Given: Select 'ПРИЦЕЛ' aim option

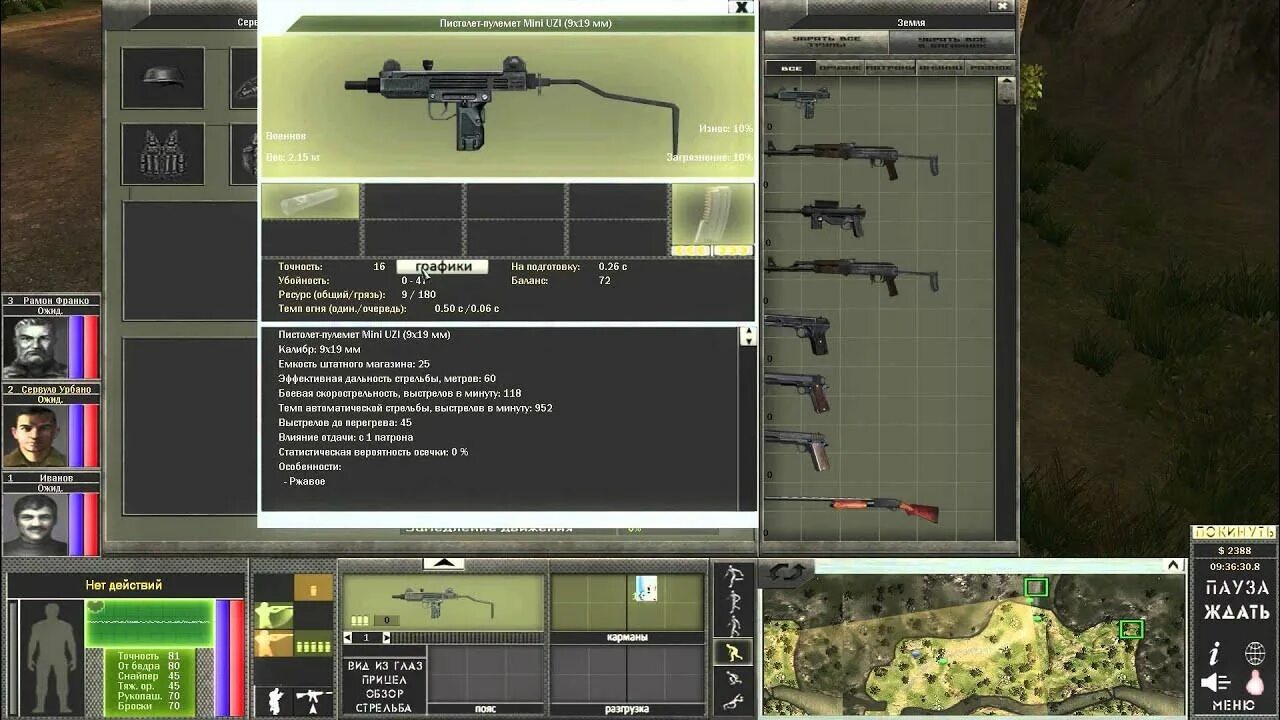Looking at the screenshot, I should point(385,680).
